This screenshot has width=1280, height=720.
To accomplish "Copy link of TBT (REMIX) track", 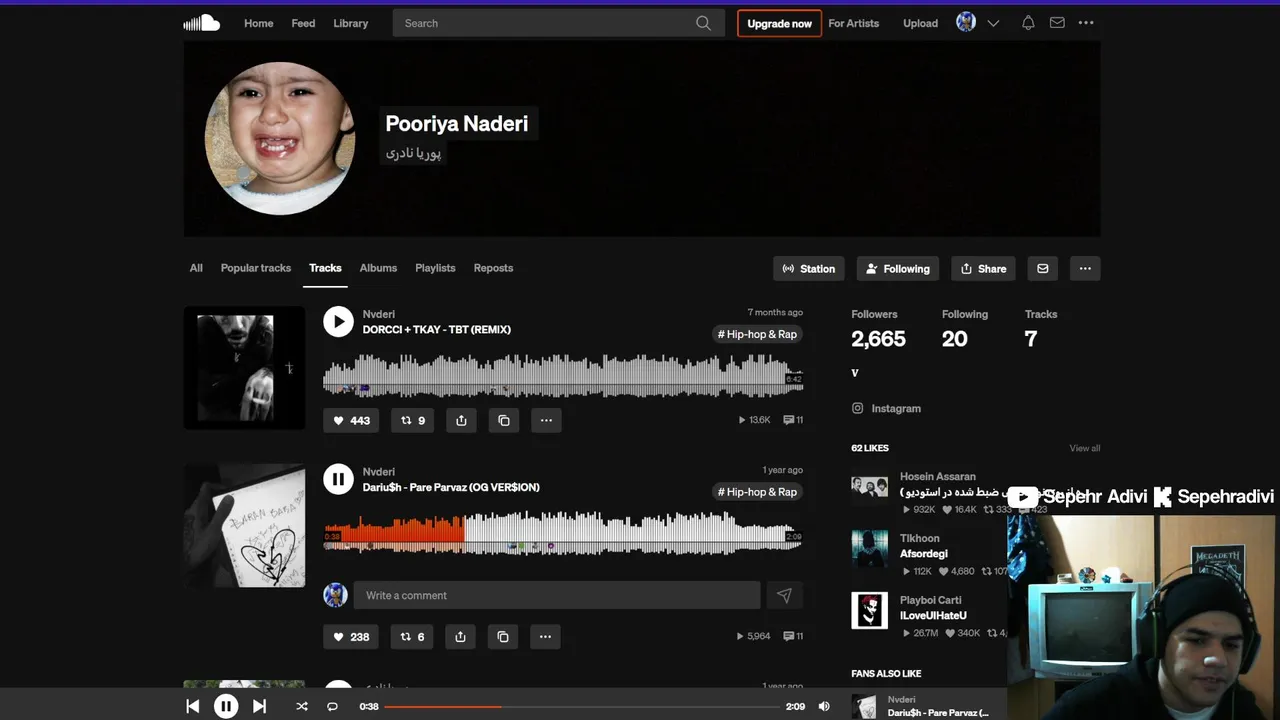I will [504, 420].
